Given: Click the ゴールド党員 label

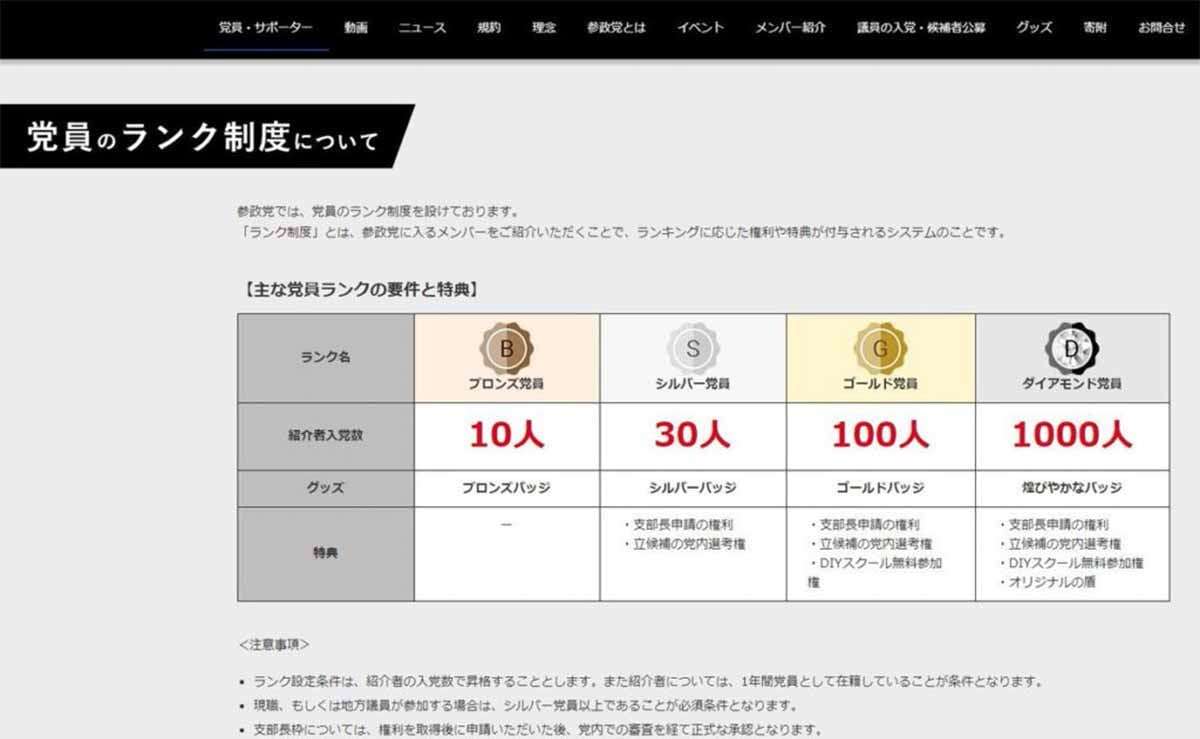Looking at the screenshot, I should coord(880,384).
